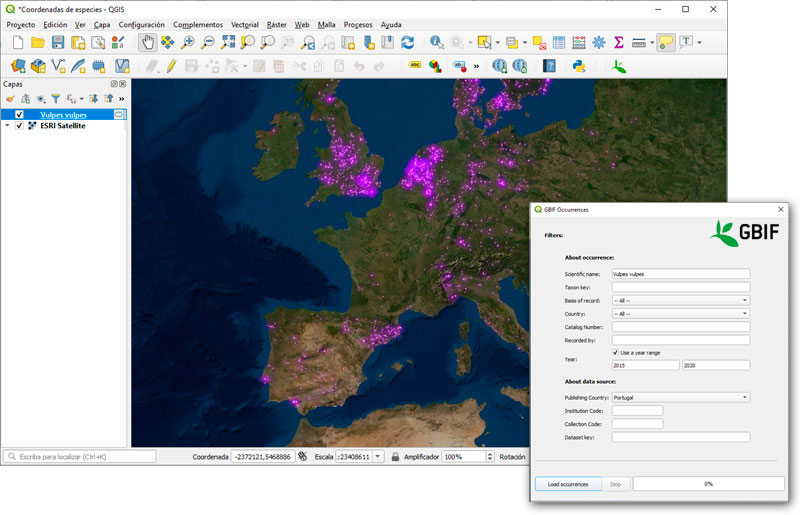
Task: Open the Escala scale dropdown arrow
Action: point(378,457)
